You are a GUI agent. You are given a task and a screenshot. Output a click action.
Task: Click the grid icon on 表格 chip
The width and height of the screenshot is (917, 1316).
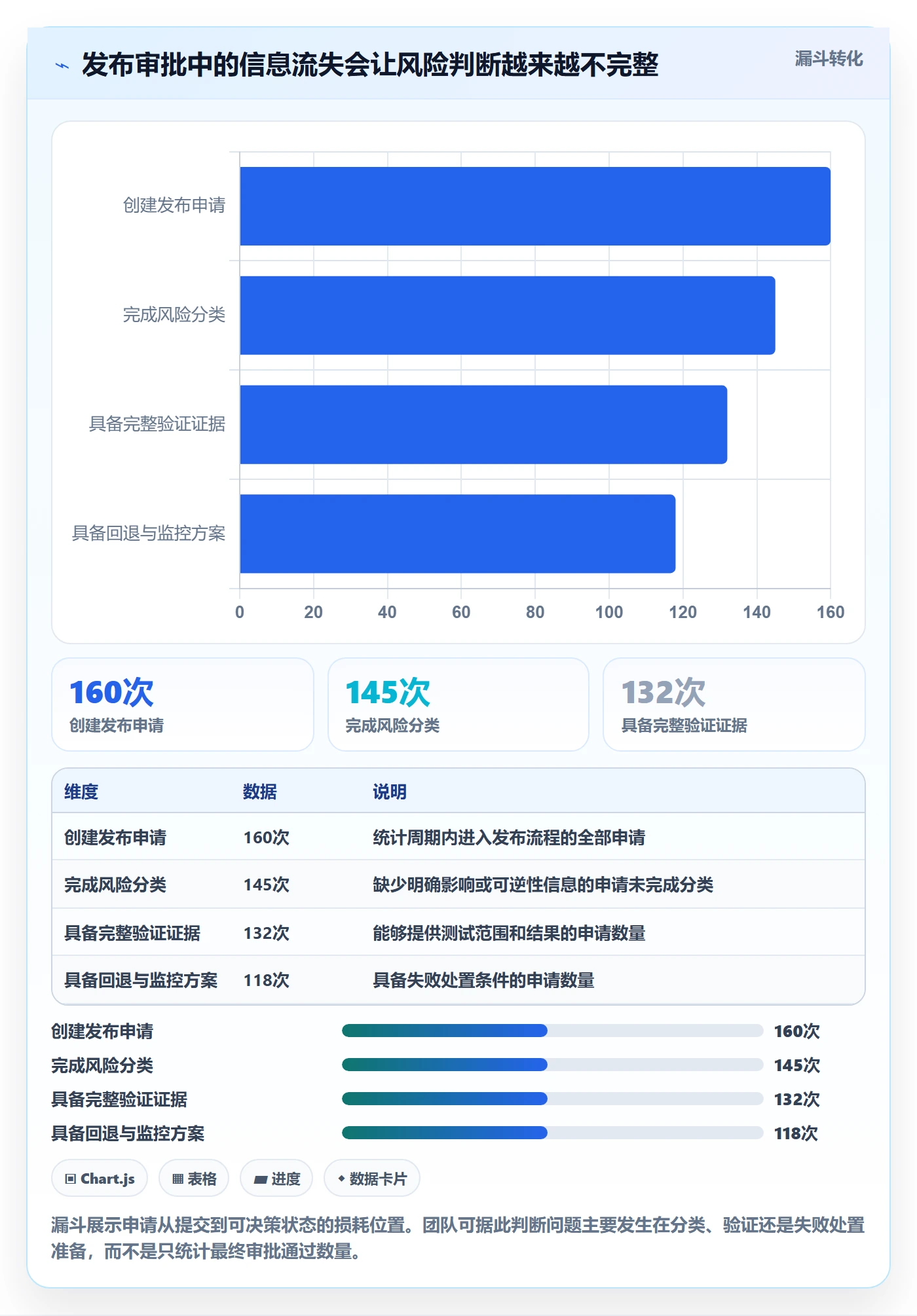(x=178, y=1179)
